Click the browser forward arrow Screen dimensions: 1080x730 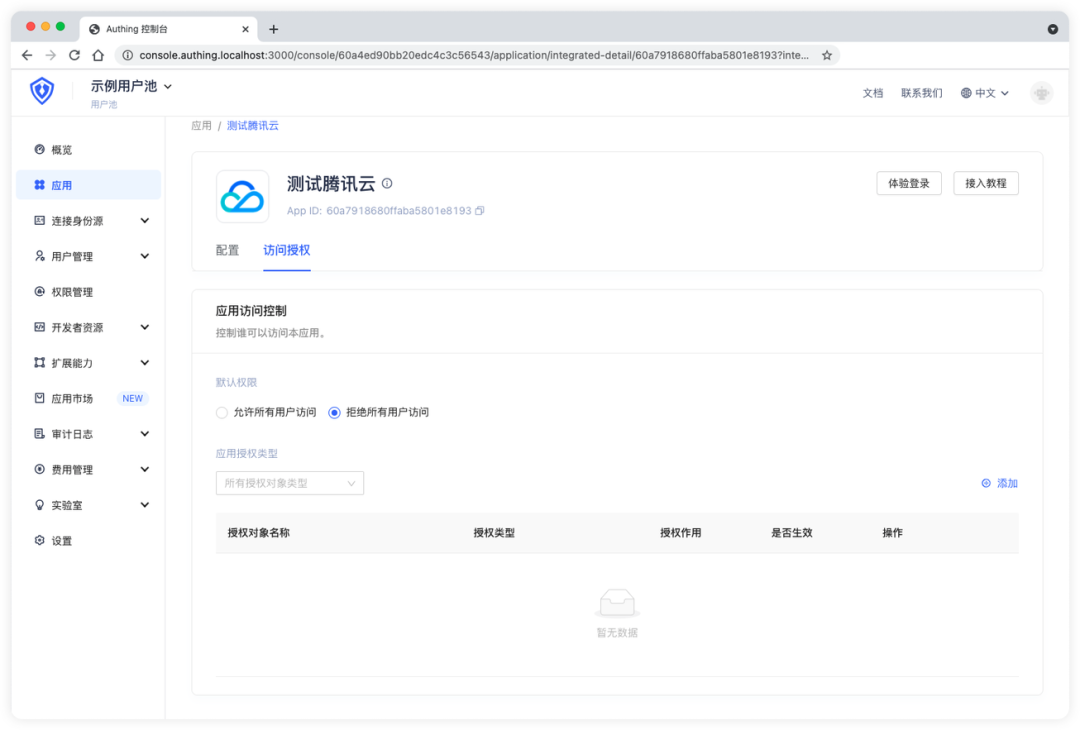50,55
